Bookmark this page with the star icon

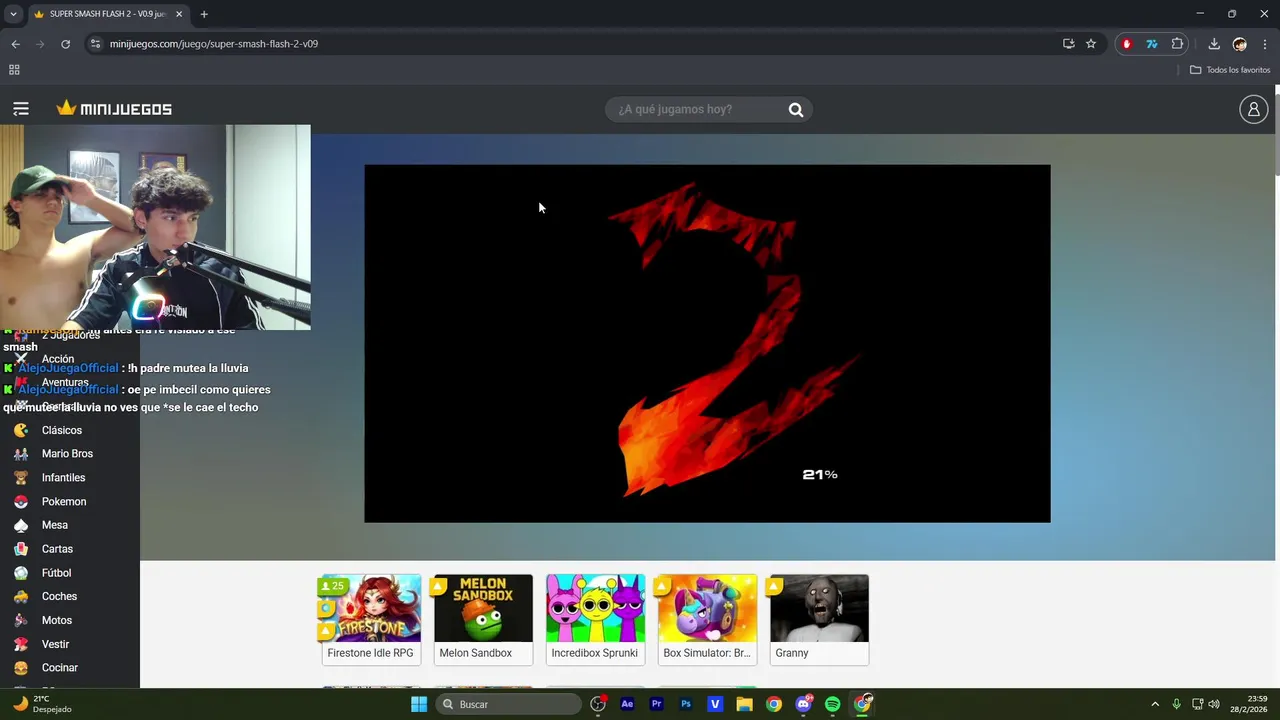point(1091,44)
